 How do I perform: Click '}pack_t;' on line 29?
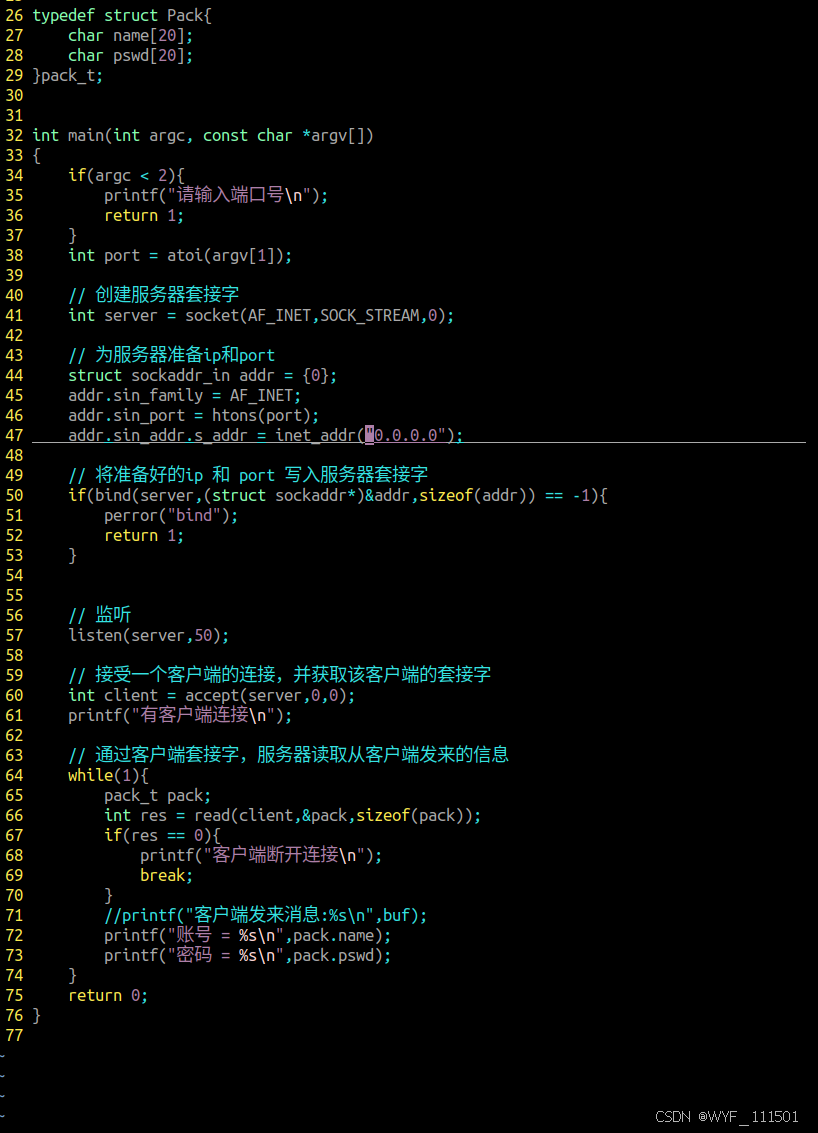pyautogui.click(x=68, y=76)
